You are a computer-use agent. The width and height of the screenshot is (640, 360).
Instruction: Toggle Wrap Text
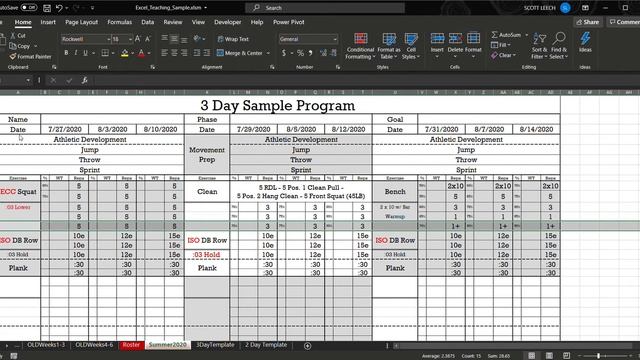tap(233, 39)
